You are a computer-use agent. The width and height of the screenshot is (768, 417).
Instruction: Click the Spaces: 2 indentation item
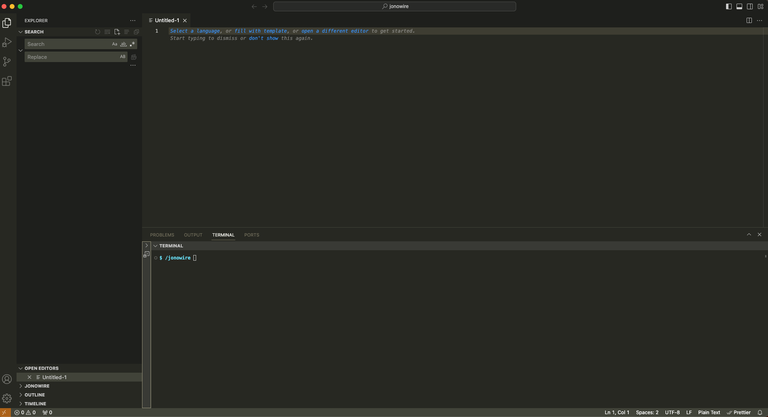click(647, 413)
